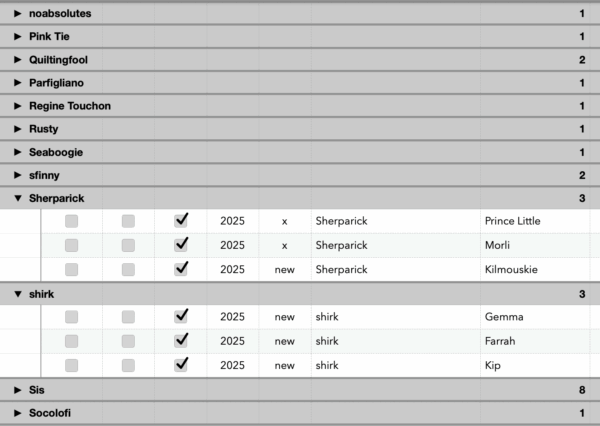Viewport: 600px width, 426px height.
Task: Click the 'new' cell in Farrah's row
Action: 285,341
